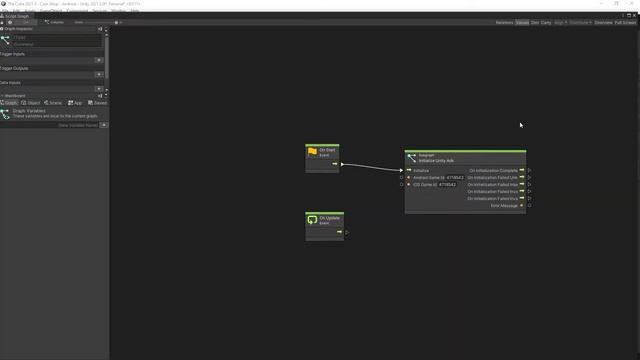Select the Script Graph window tab

click(x=15, y=16)
